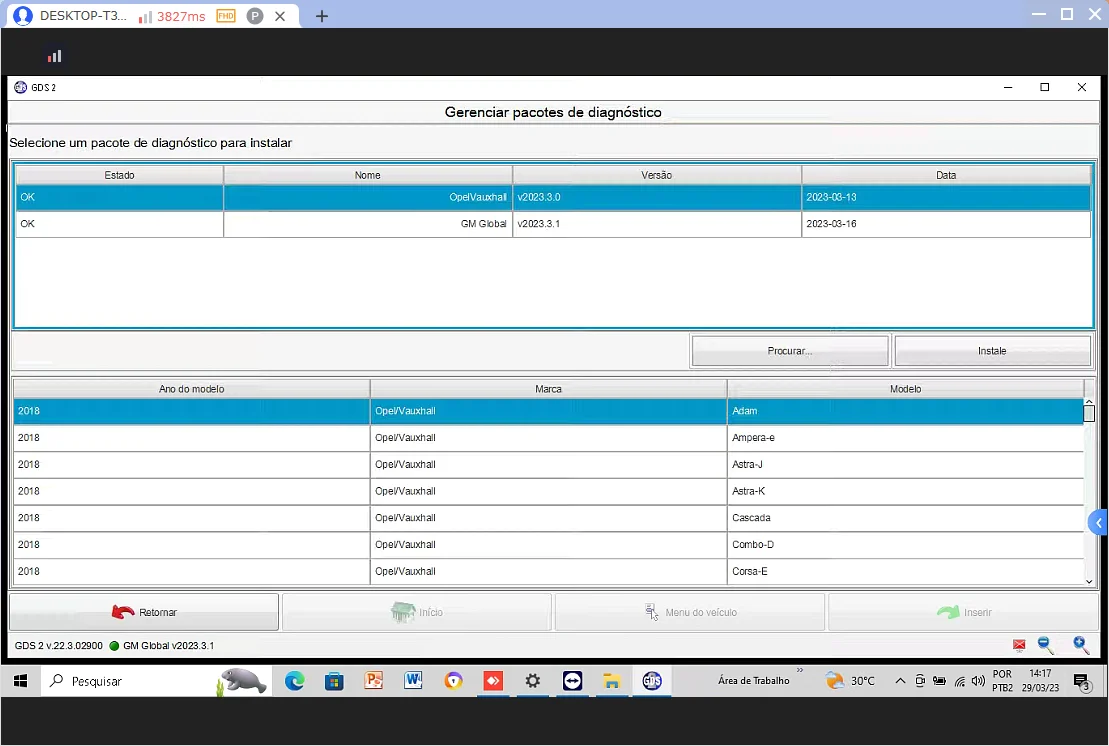Click the Menu do veículo button
This screenshot has width=1109, height=746.
click(690, 612)
